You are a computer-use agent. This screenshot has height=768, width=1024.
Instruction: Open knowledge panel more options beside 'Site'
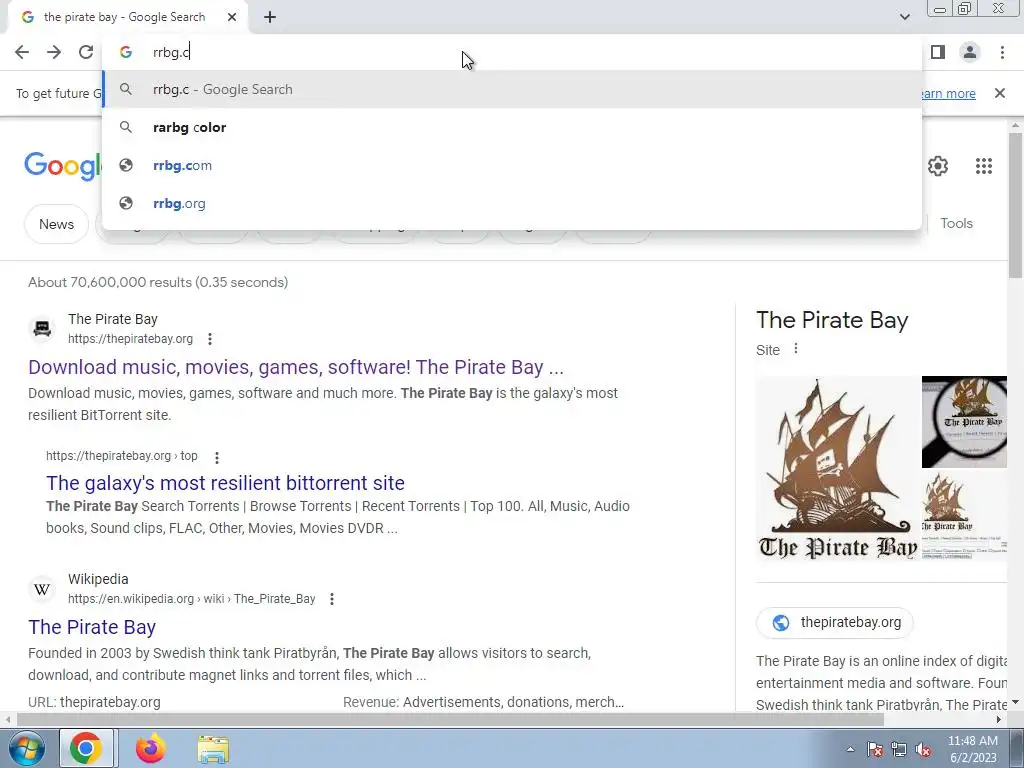[795, 349]
